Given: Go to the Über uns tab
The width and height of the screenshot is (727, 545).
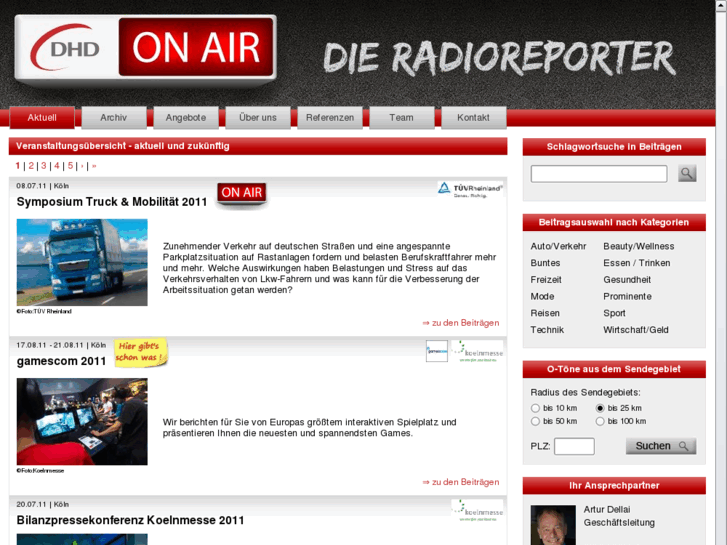Looking at the screenshot, I should pos(258,118).
